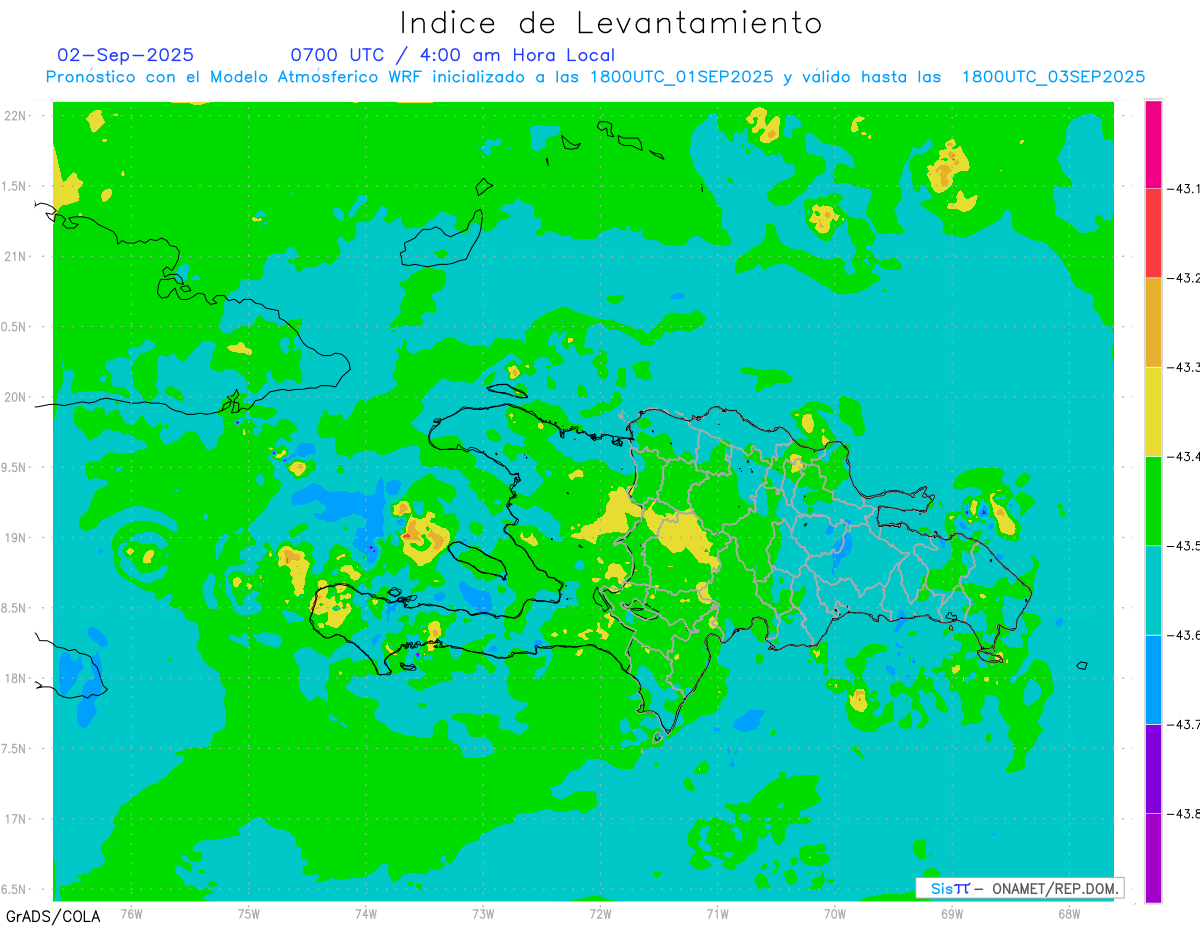Select the colorbar value "-43.4"
The height and width of the screenshot is (927, 1200).
click(1185, 456)
